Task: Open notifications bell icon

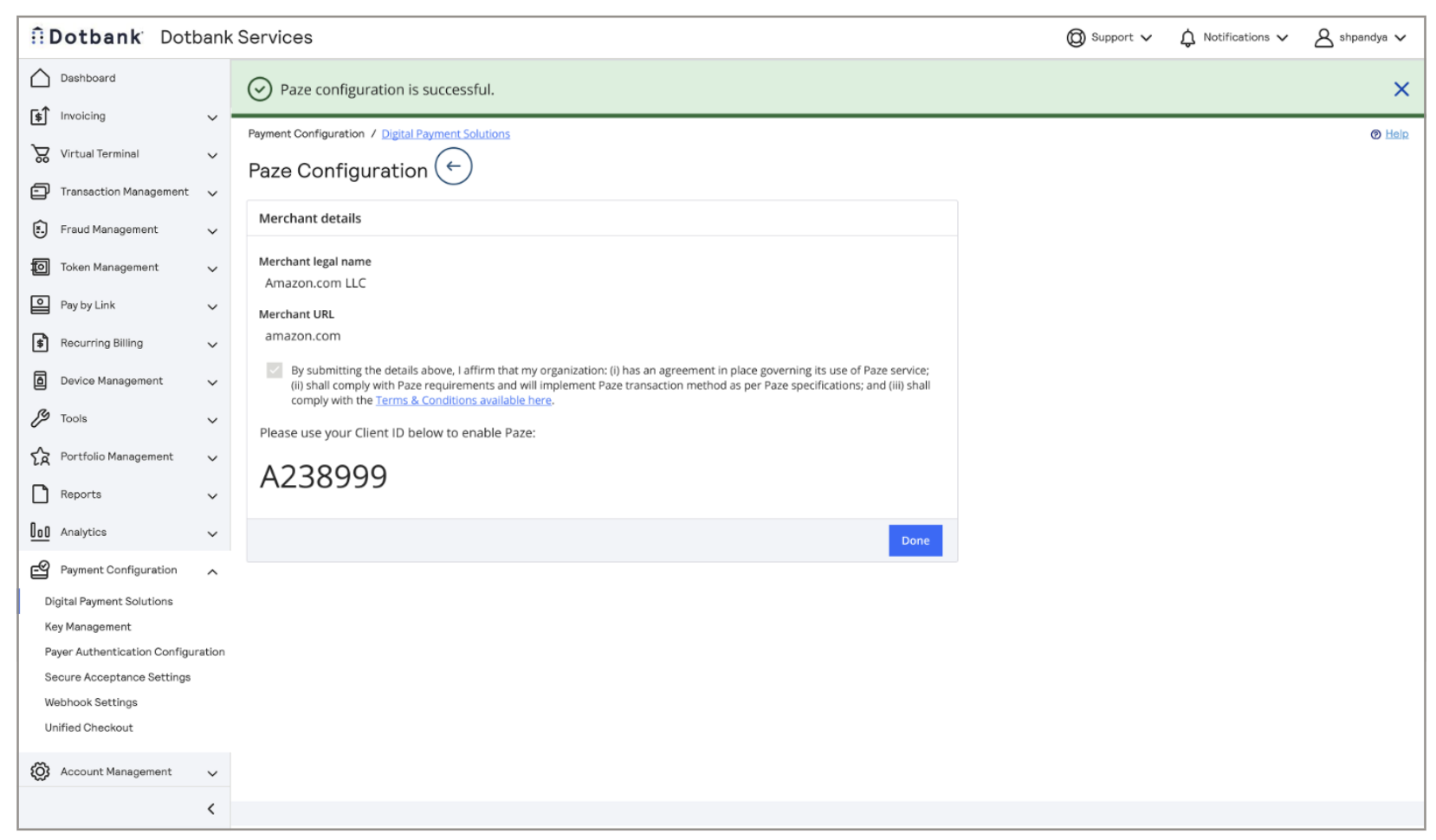Action: tap(1187, 38)
